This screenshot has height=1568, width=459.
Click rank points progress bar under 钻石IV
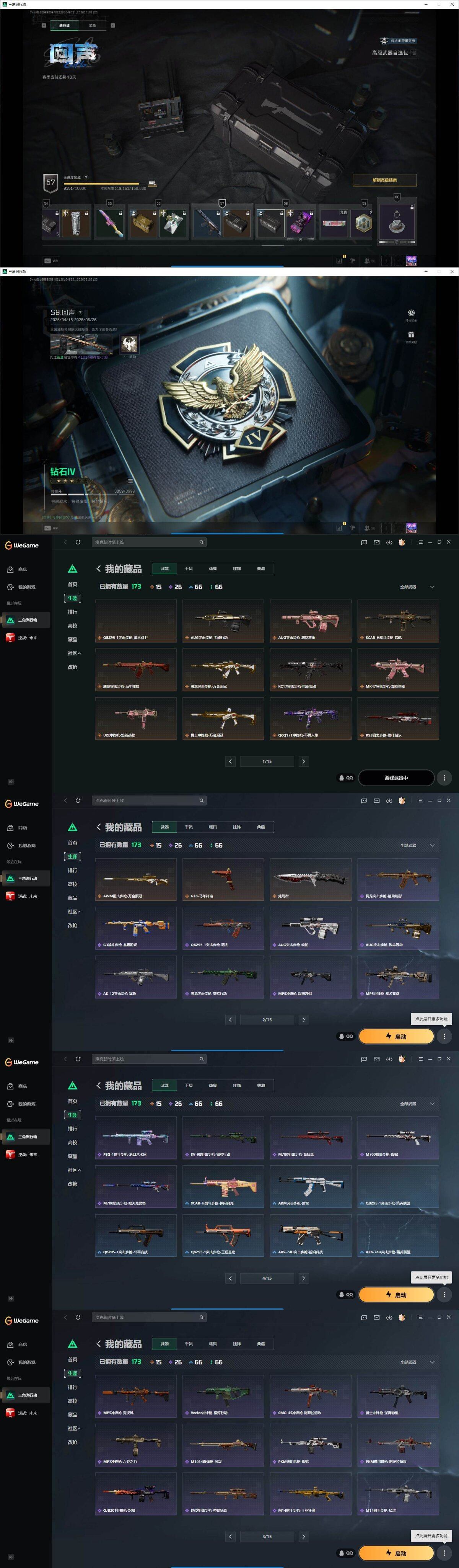tap(93, 494)
